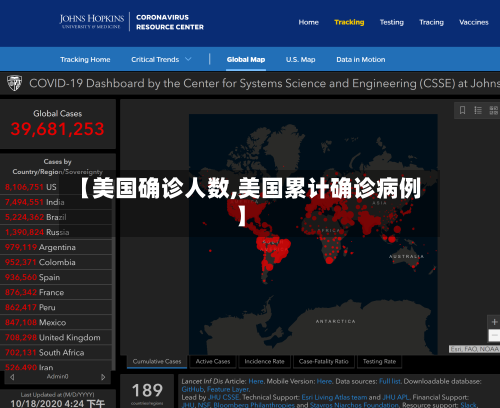
Task: Open the JHU APL link
Action: (396, 397)
